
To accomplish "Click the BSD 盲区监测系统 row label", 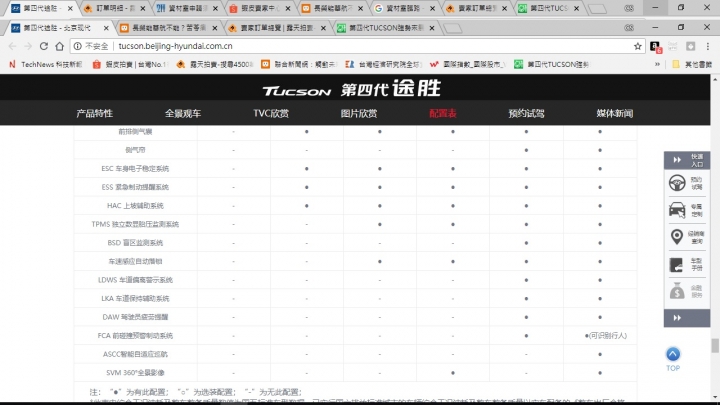I will click(135, 242).
